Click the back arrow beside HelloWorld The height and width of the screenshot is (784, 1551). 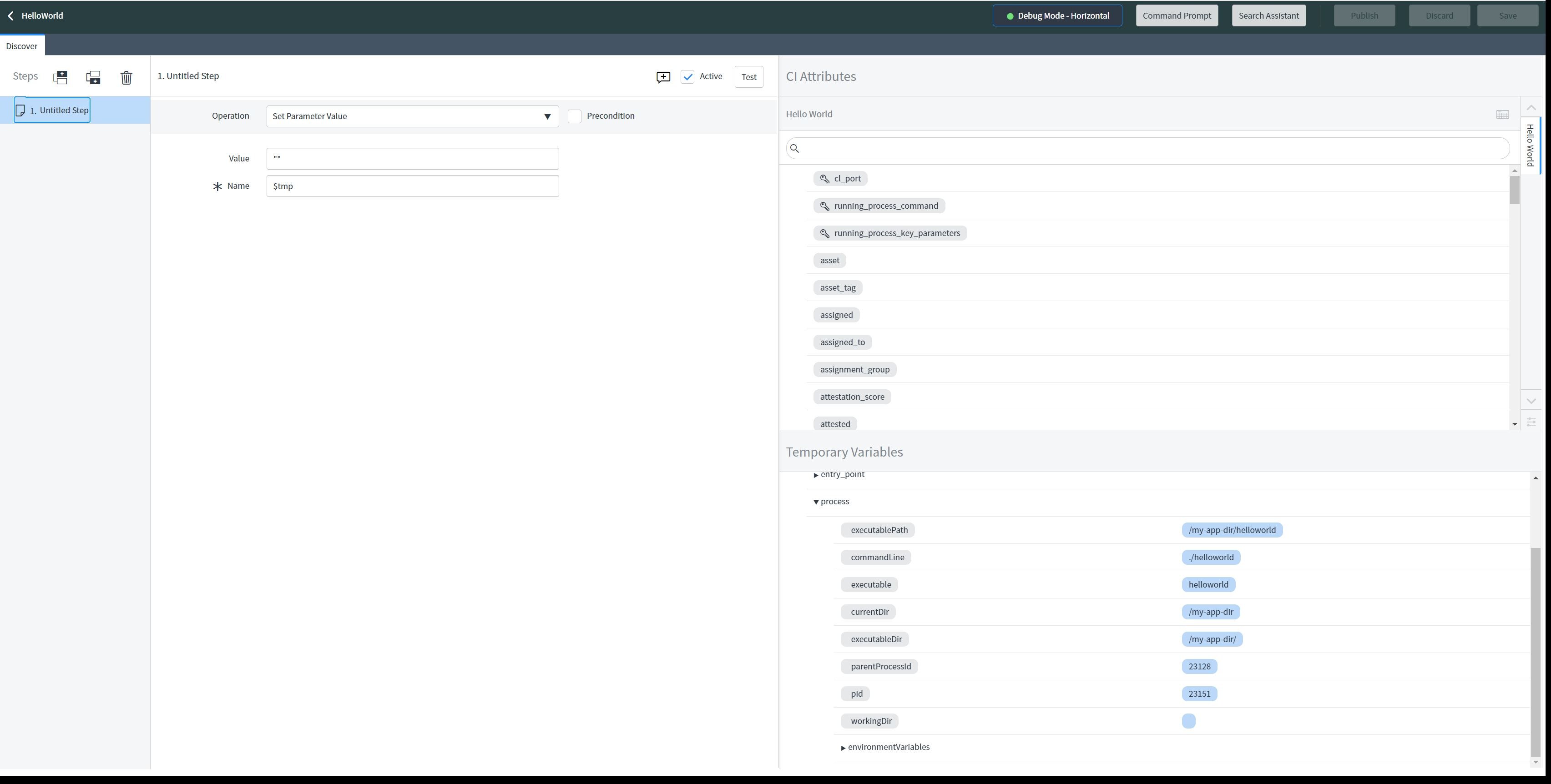pos(10,15)
